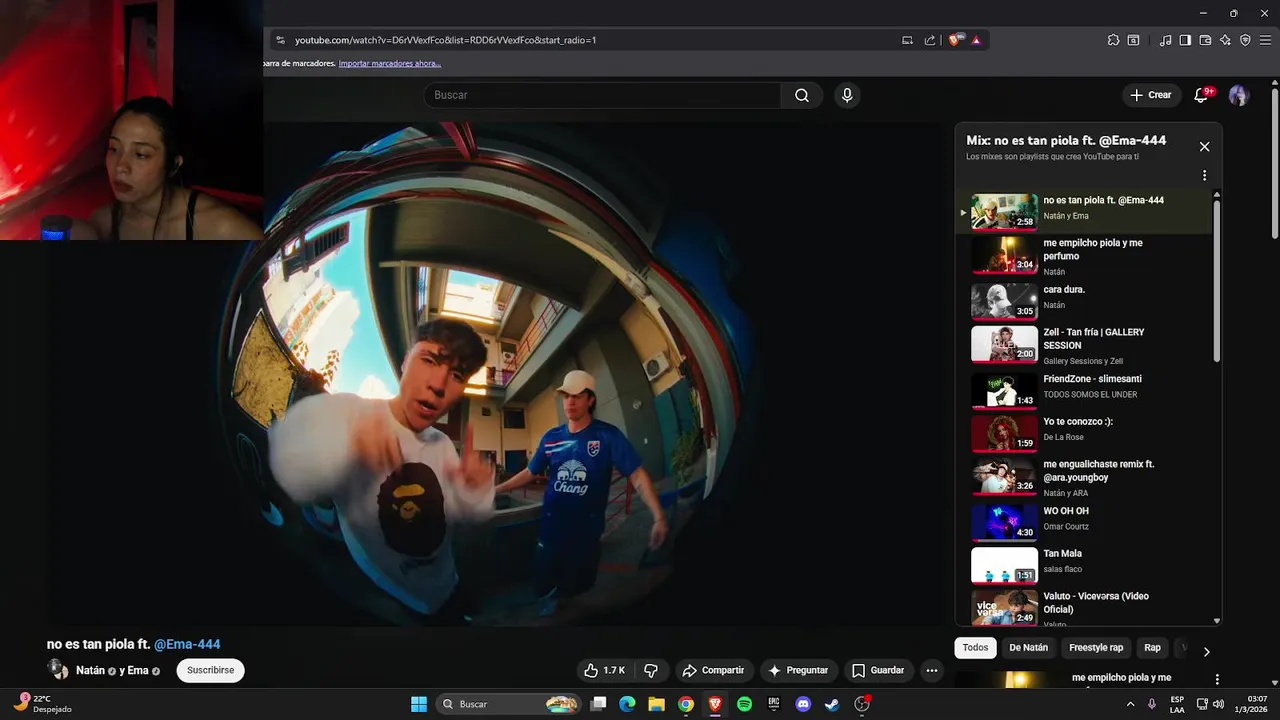1280x720 pixels.
Task: Open options for the suggested video below the filter chips
Action: point(1217,679)
